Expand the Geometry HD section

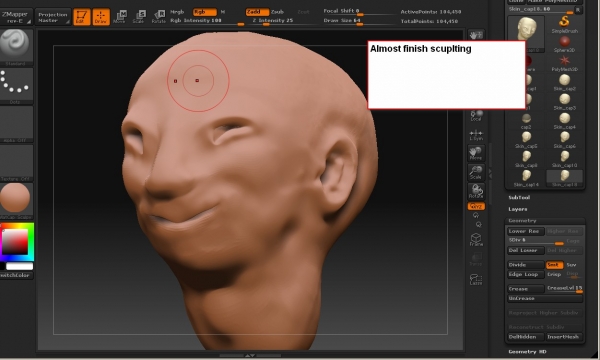pos(528,352)
